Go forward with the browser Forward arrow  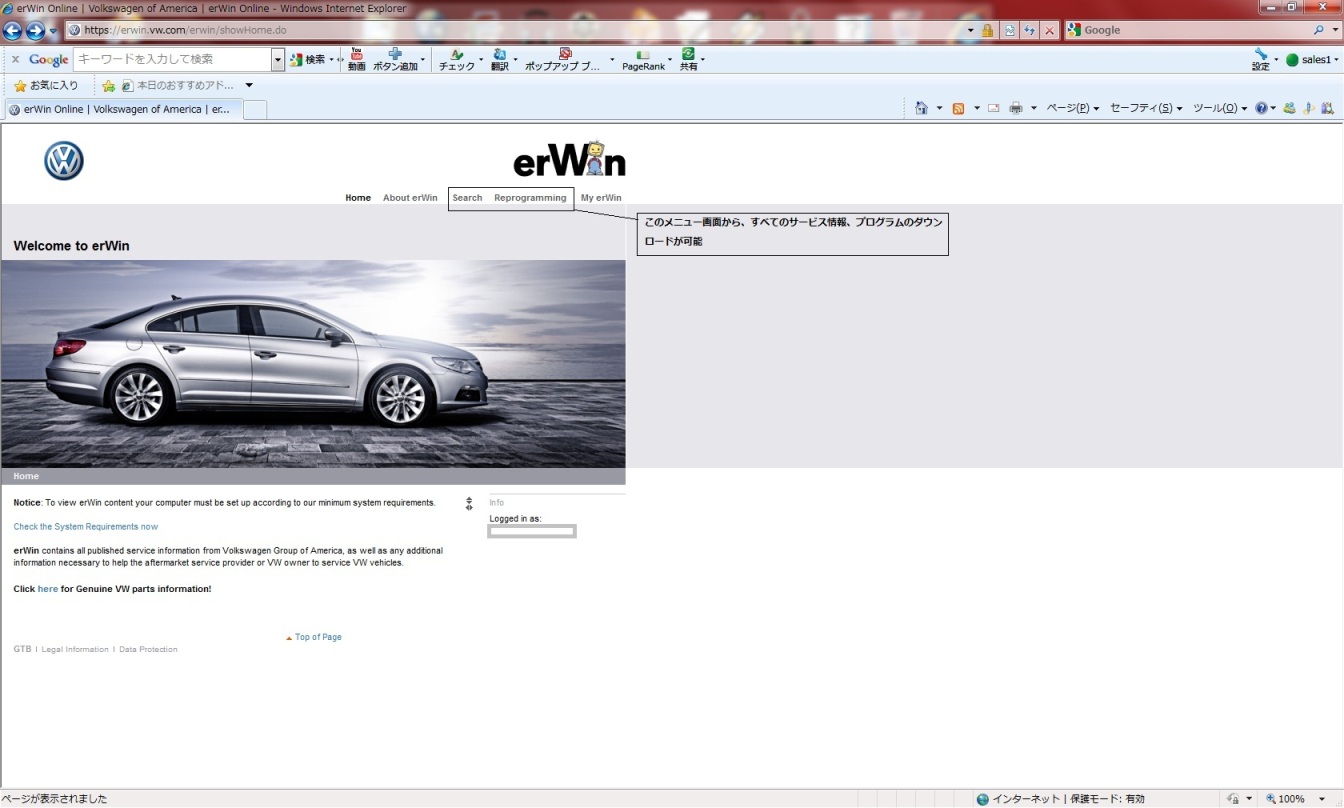point(35,30)
